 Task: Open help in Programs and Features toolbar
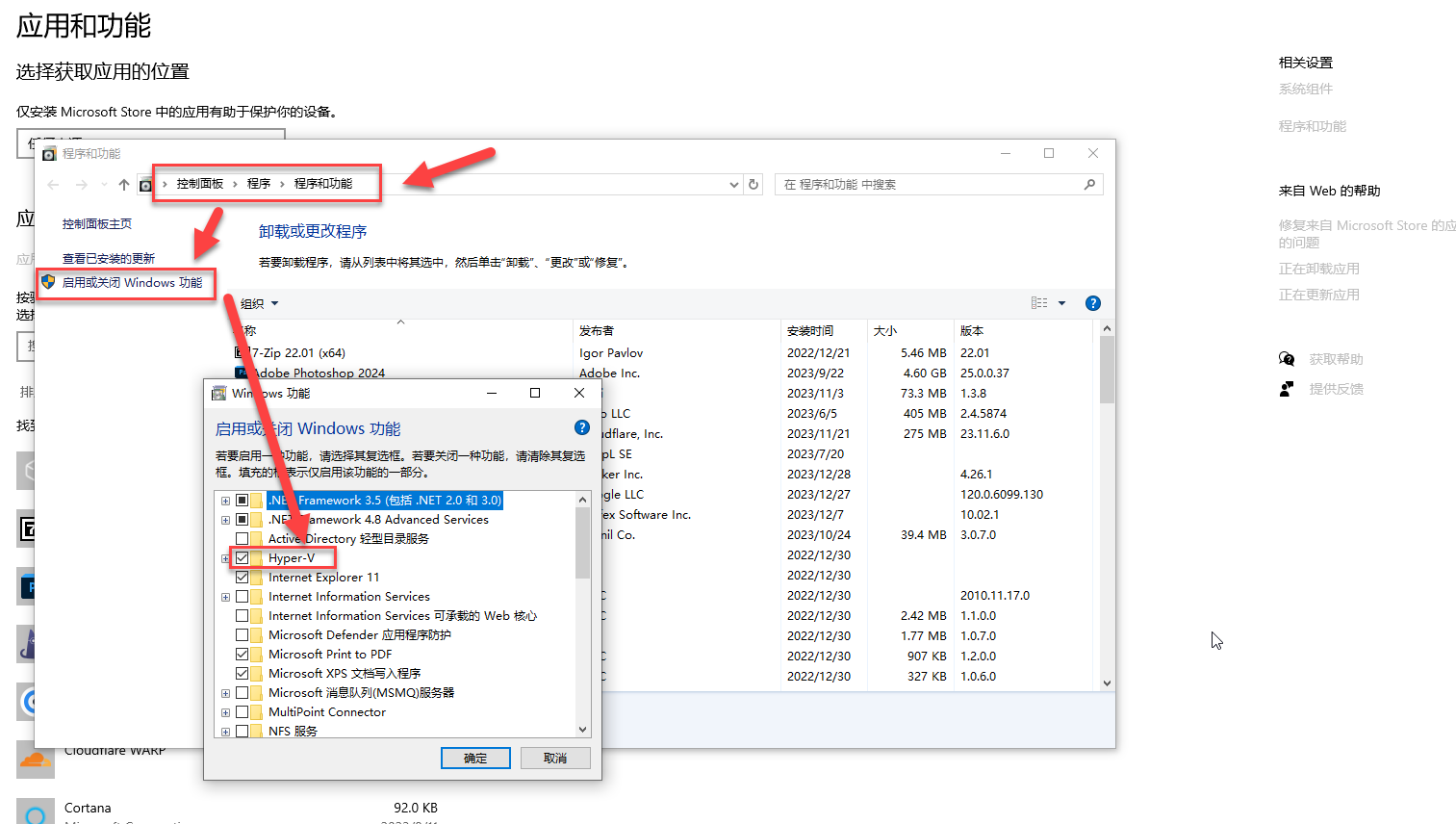pyautogui.click(x=1092, y=303)
